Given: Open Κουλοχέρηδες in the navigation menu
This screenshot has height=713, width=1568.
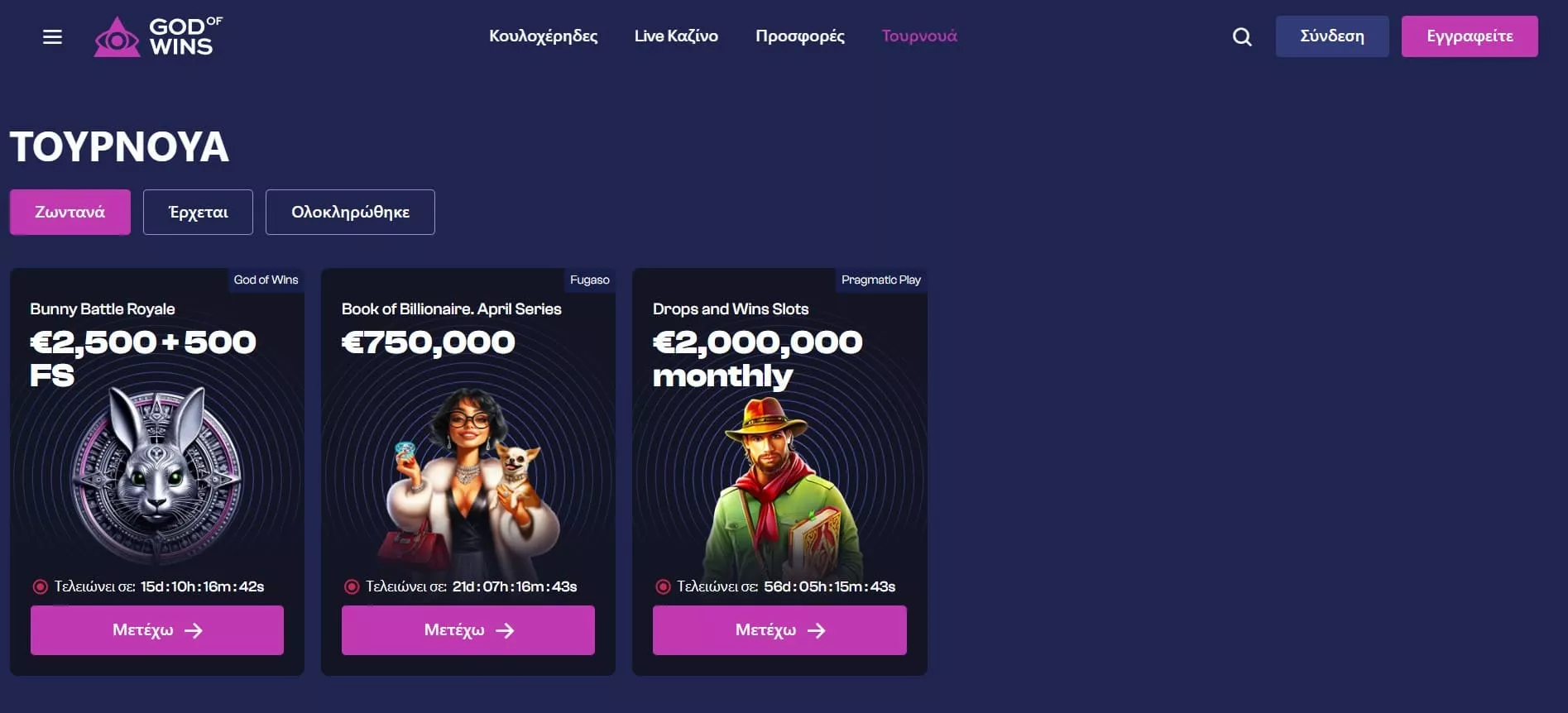Looking at the screenshot, I should pos(543,36).
